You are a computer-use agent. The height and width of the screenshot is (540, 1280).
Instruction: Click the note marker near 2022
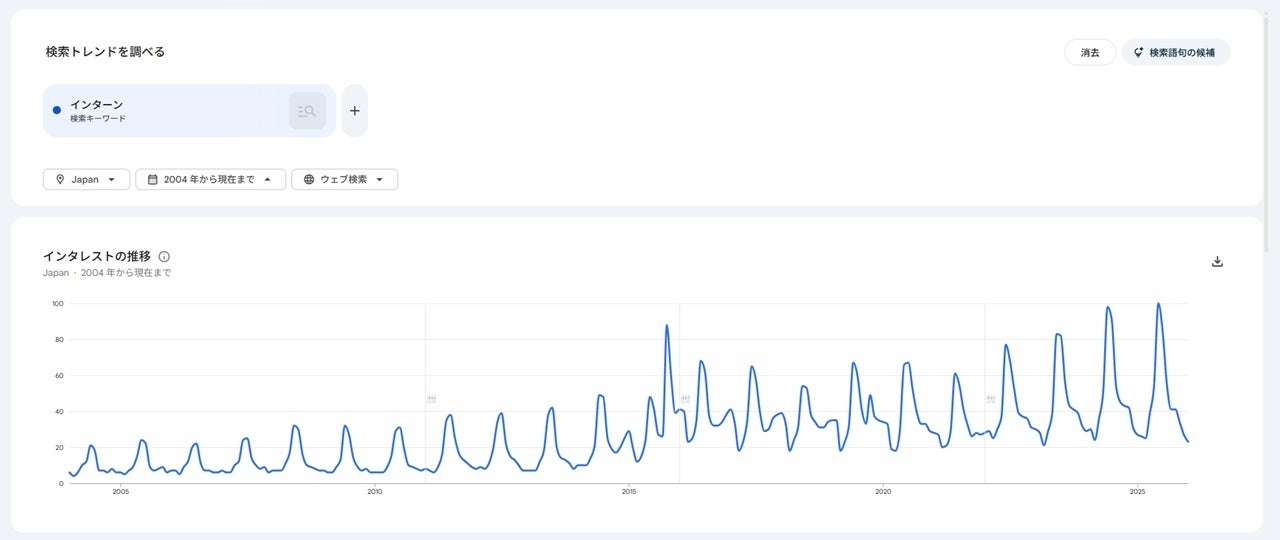pyautogui.click(x=990, y=399)
